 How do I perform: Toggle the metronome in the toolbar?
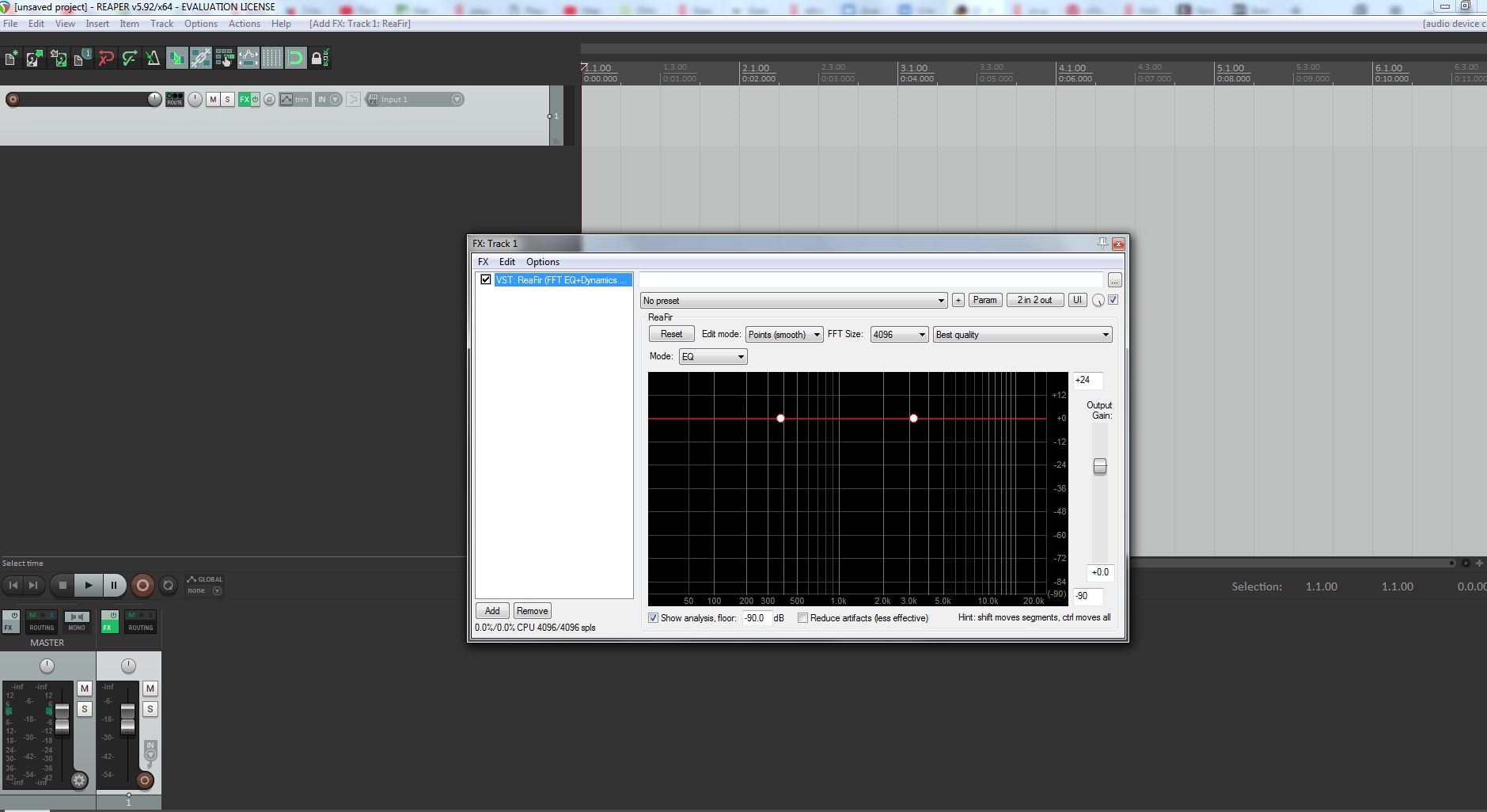153,58
